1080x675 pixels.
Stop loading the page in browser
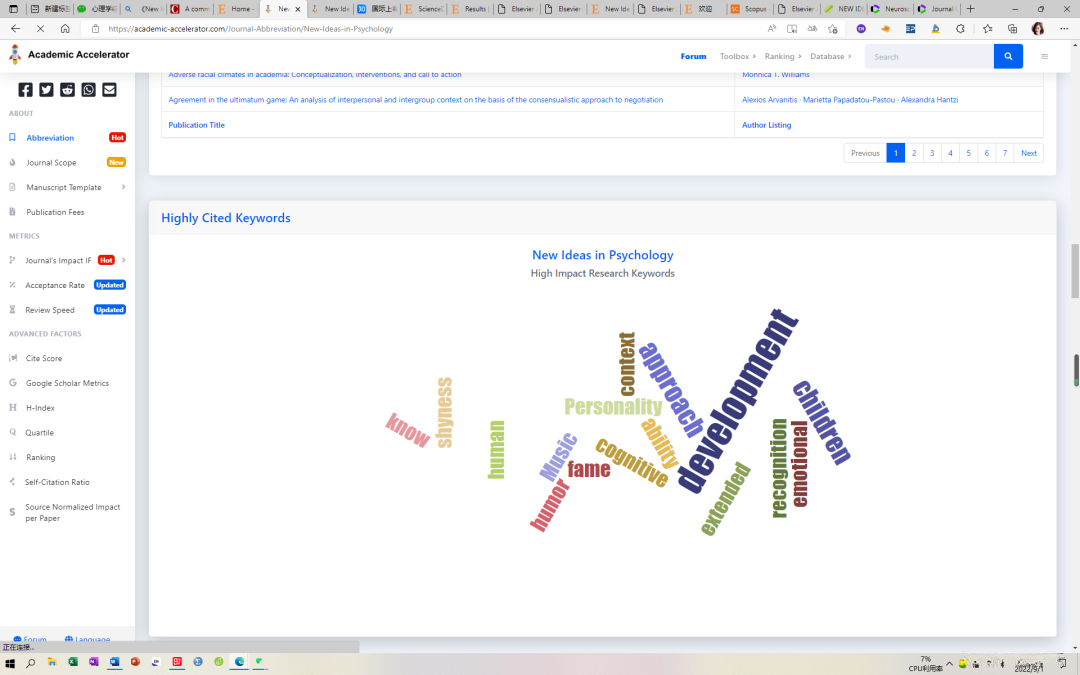40,28
